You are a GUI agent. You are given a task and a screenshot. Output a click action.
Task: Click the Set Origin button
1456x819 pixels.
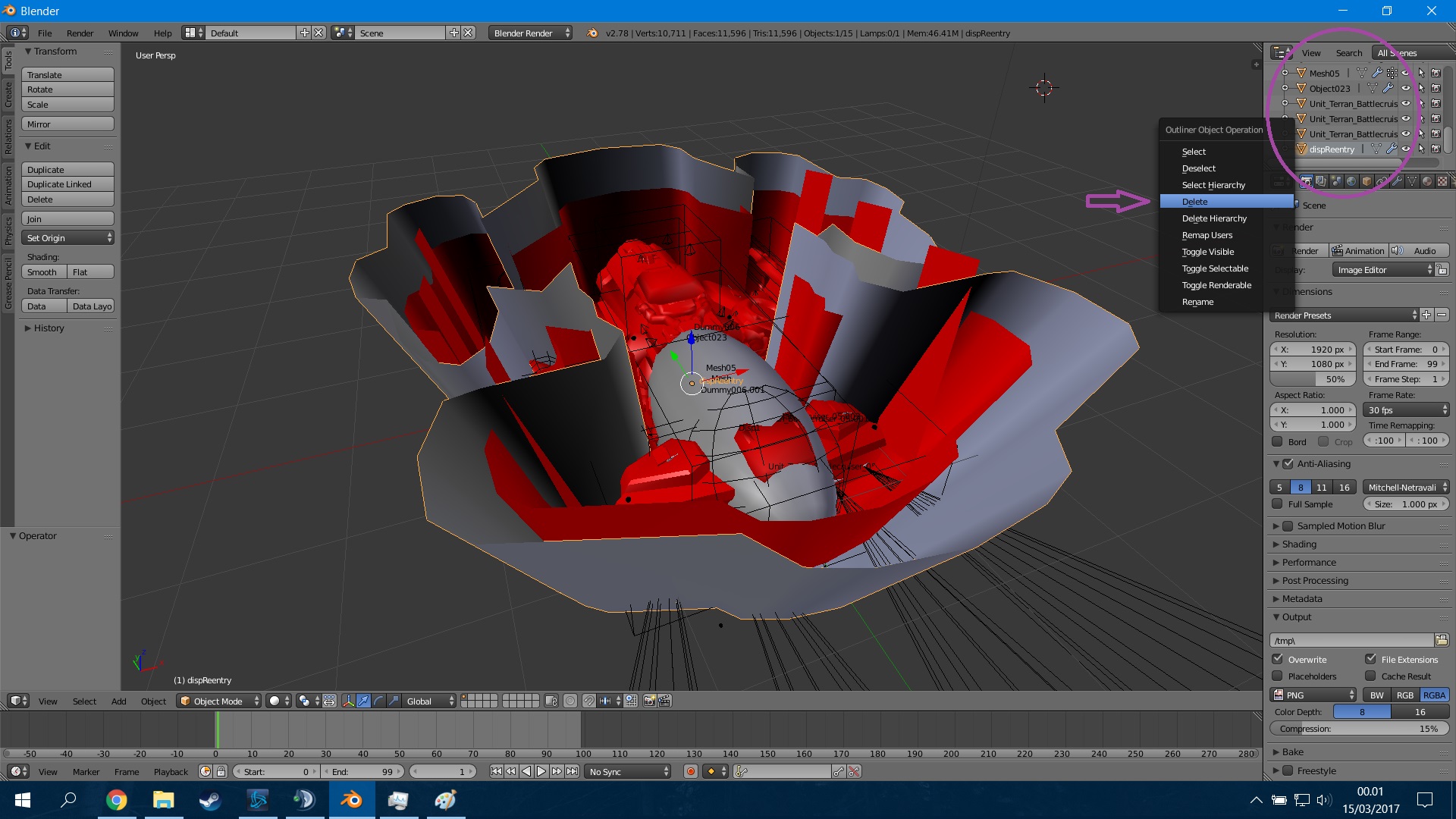(x=66, y=238)
